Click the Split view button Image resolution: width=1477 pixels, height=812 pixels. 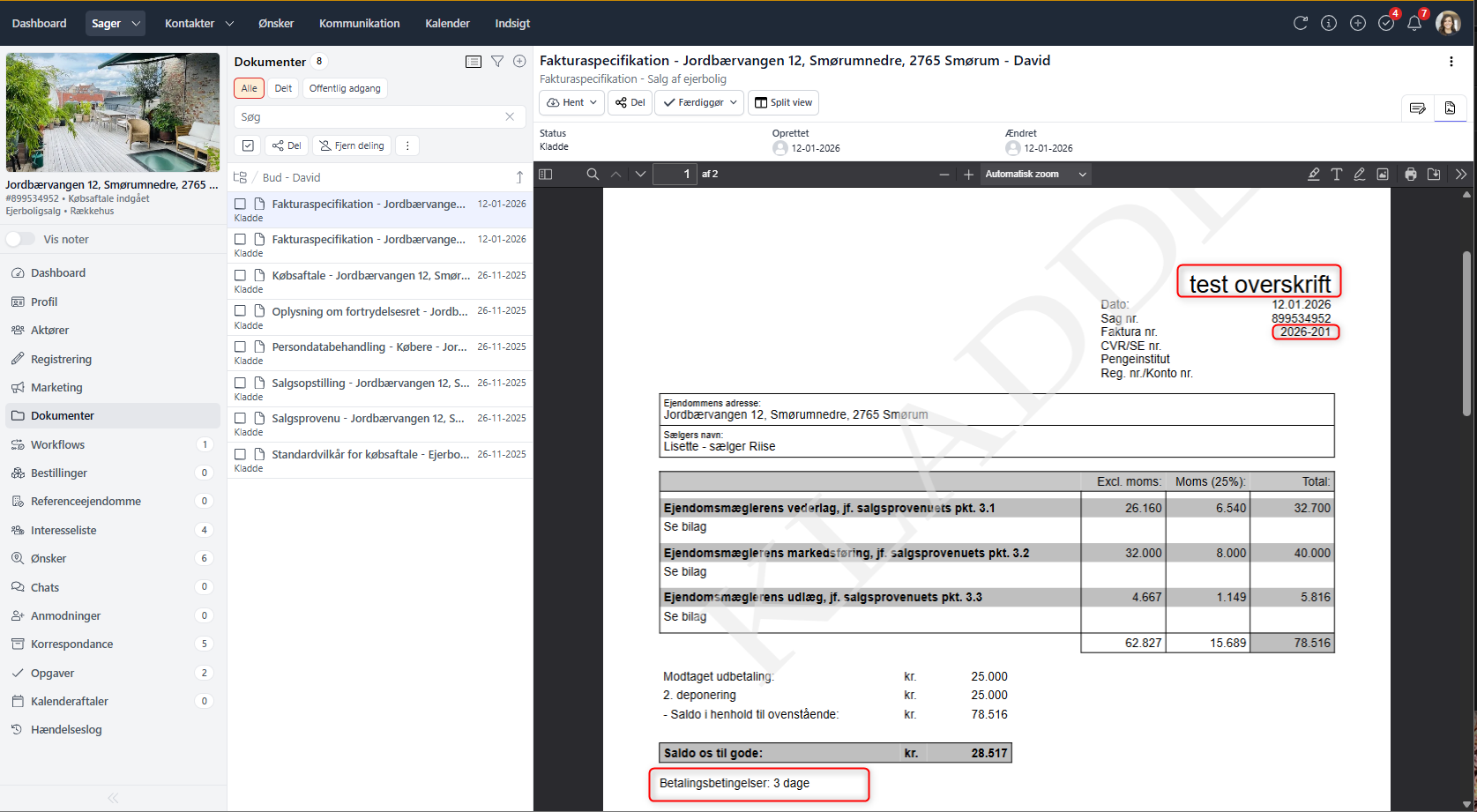(x=783, y=102)
